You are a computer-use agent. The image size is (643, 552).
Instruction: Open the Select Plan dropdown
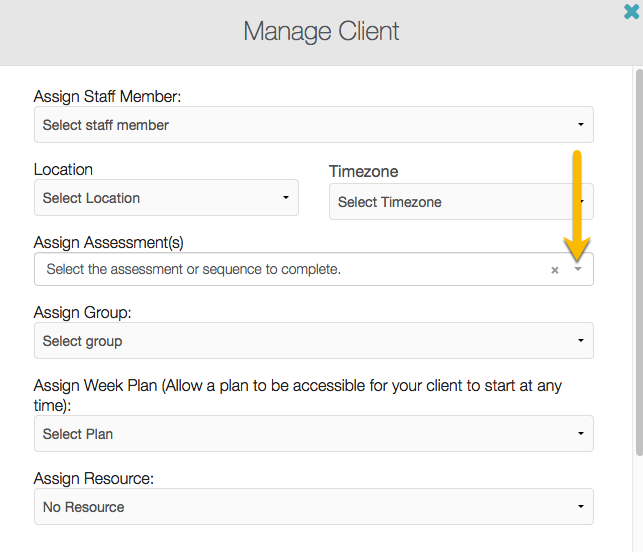click(x=314, y=434)
